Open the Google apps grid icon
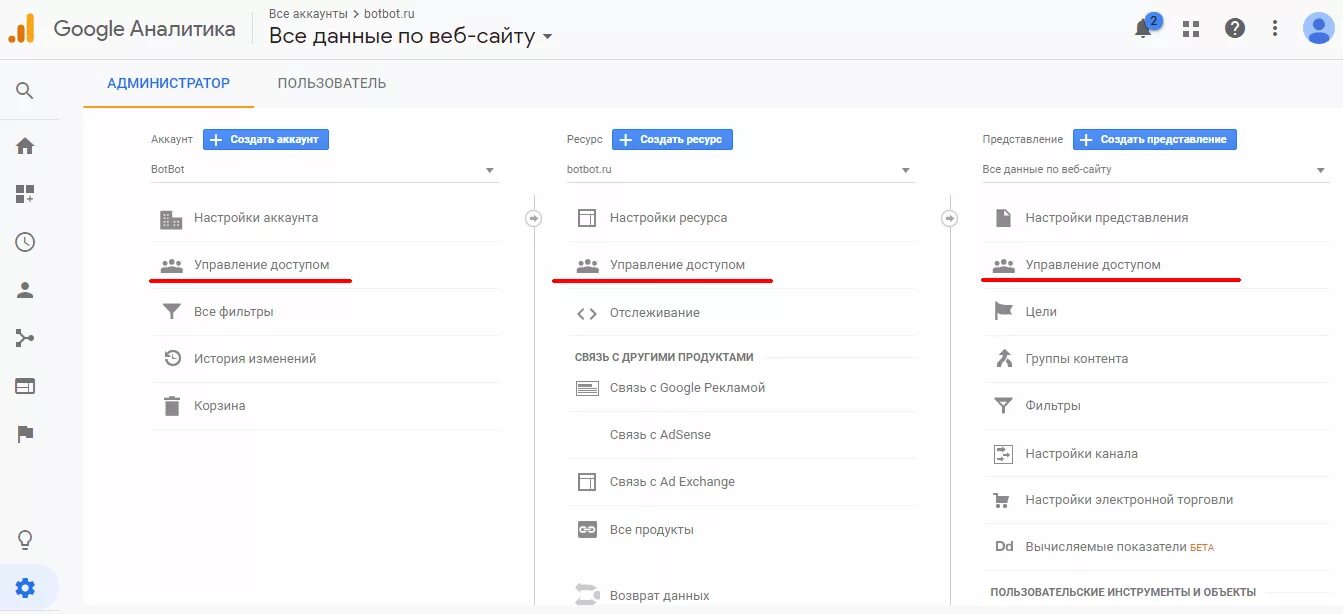The height and width of the screenshot is (614, 1343). click(x=1190, y=29)
